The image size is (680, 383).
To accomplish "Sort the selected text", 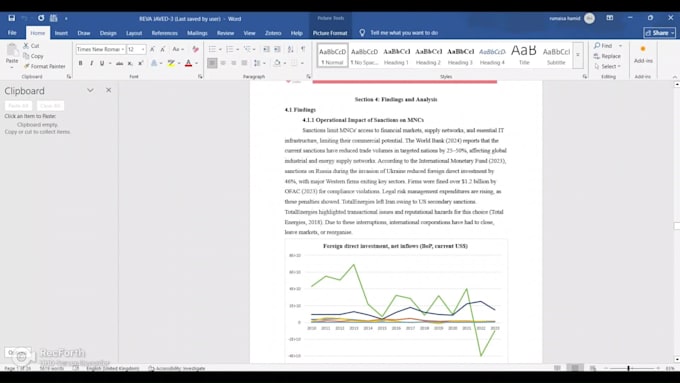I will 291,49.
